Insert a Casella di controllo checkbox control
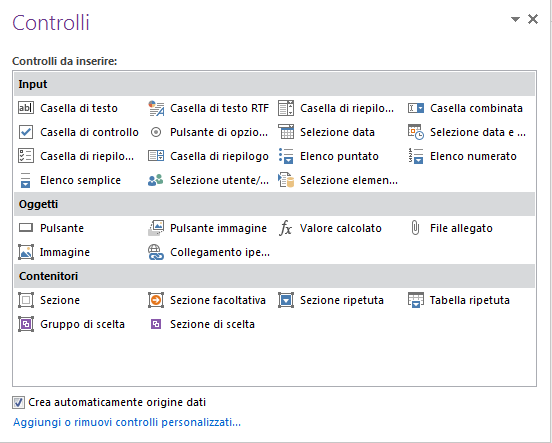This screenshot has height=443, width=552. (79, 132)
